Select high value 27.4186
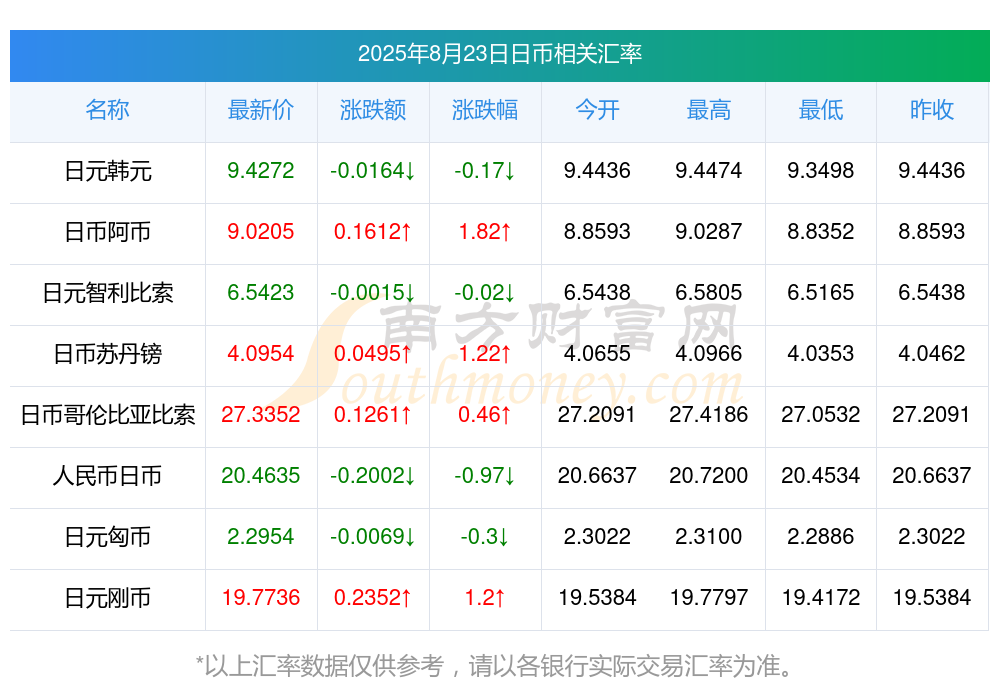The height and width of the screenshot is (698, 1000). click(x=709, y=414)
